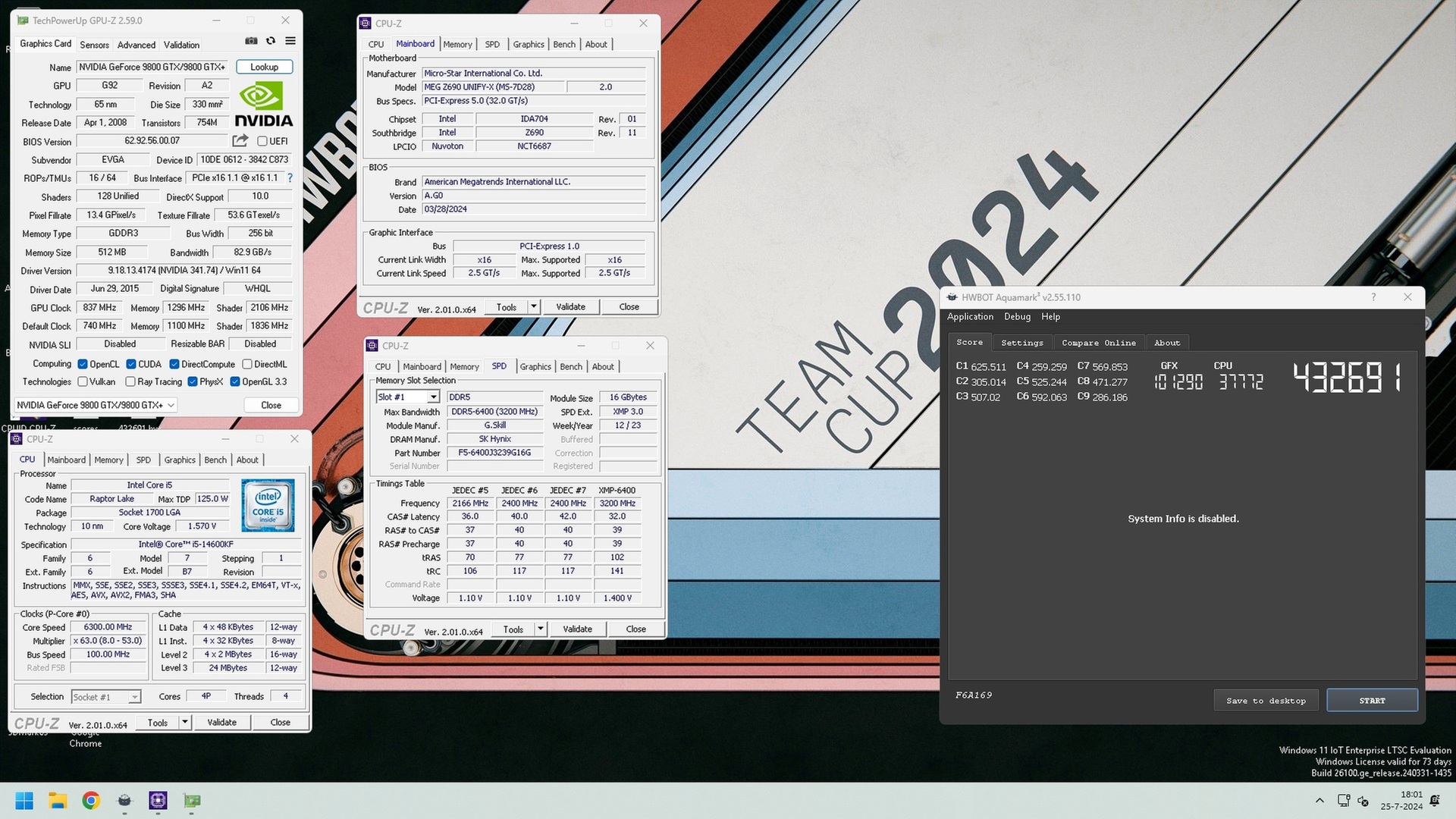Viewport: 1456px width, 819px height.
Task: Click the Part Number field in SPD
Action: click(x=494, y=453)
